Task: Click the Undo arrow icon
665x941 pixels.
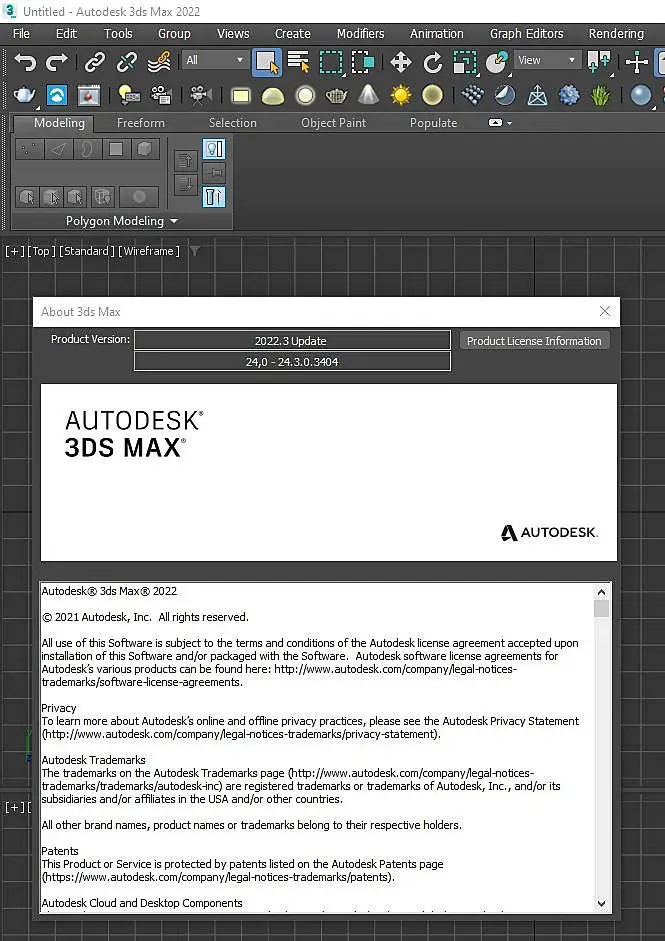Action: 25,61
